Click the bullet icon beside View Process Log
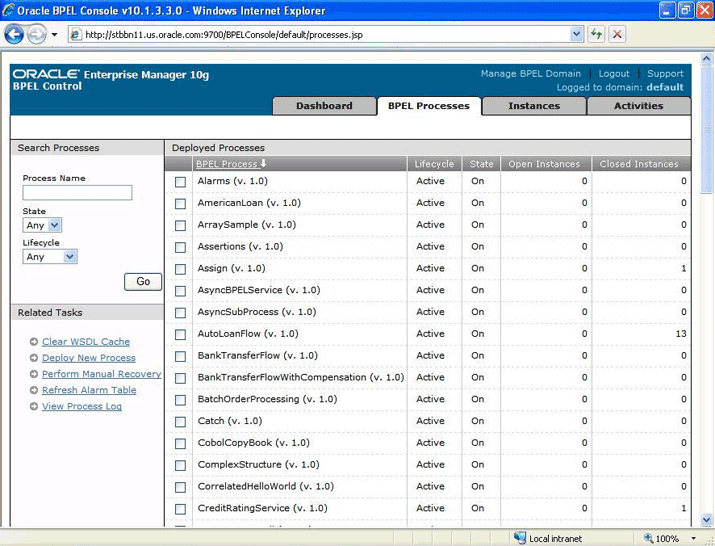The width and height of the screenshot is (715, 546). click(34, 406)
